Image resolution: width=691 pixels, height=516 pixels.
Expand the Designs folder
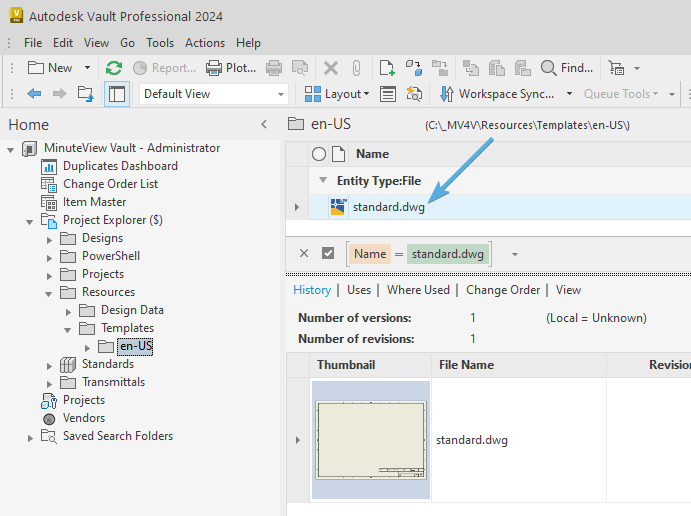point(49,240)
